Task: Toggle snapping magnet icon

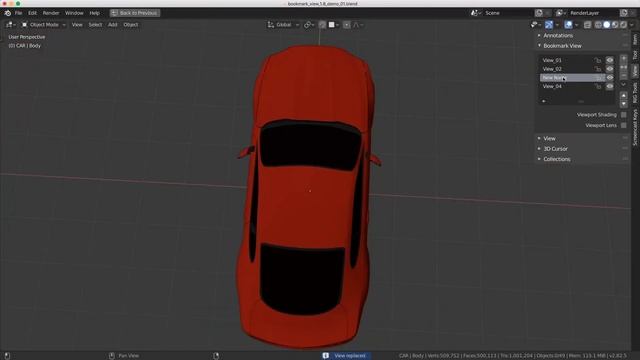Action: (x=322, y=25)
